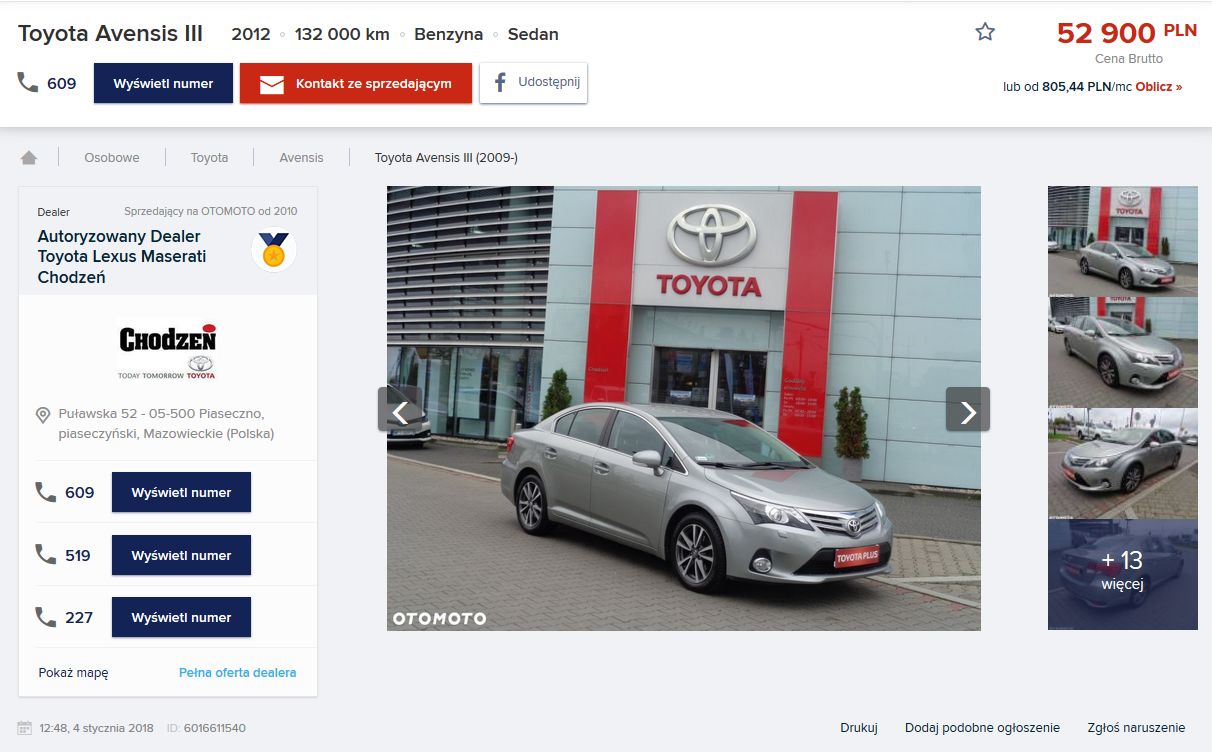Click the dealer gold medal badge
The height and width of the screenshot is (752, 1212).
click(x=273, y=250)
